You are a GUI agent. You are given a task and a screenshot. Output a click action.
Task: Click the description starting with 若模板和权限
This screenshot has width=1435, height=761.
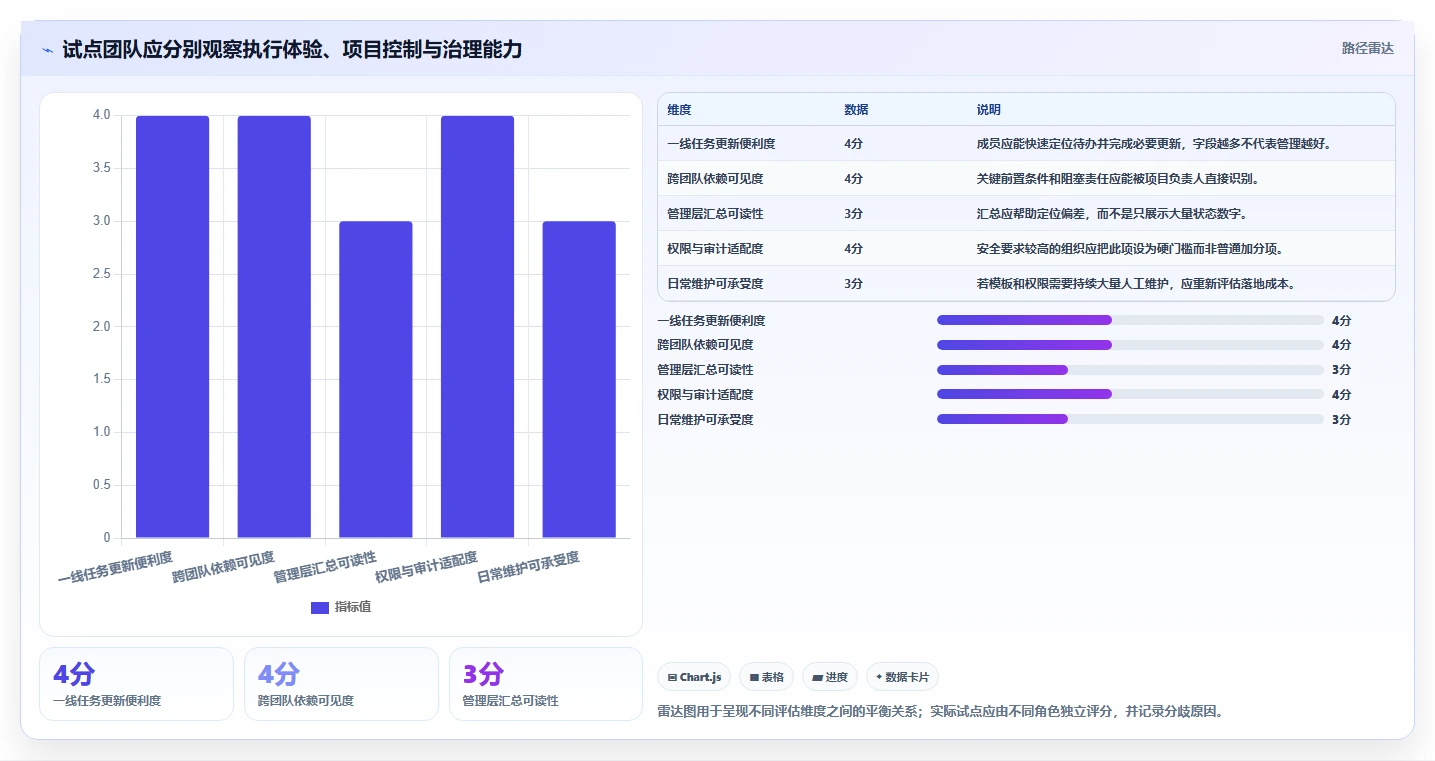(x=1136, y=284)
